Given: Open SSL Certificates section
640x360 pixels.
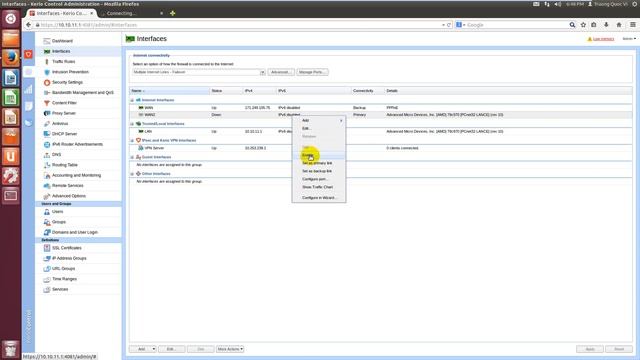Looking at the screenshot, I should coord(67,248).
